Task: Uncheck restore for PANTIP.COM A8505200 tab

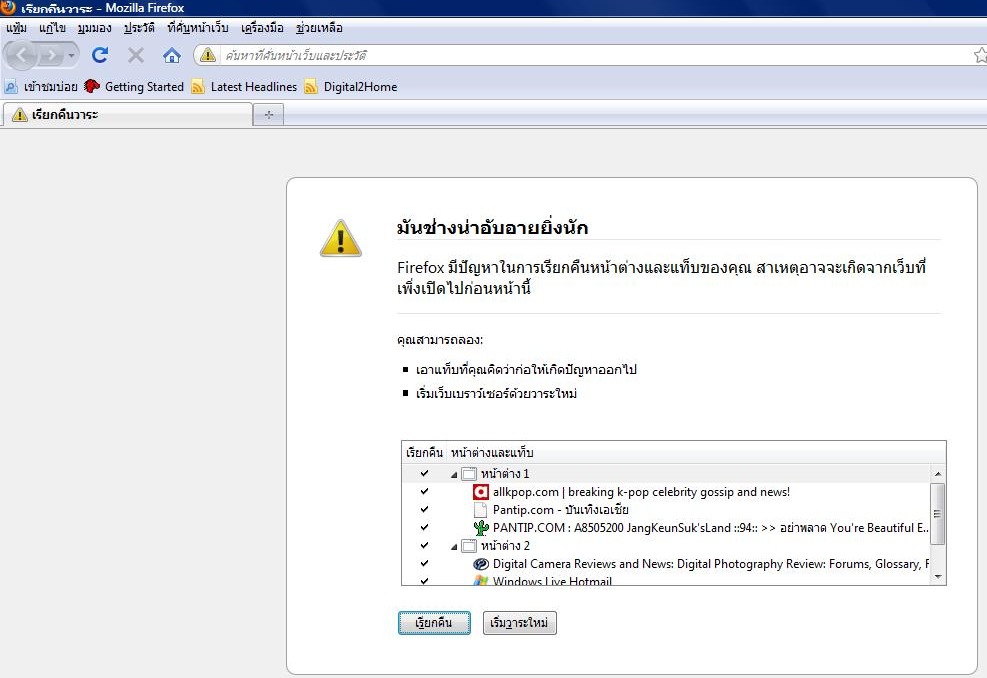Action: coord(424,528)
